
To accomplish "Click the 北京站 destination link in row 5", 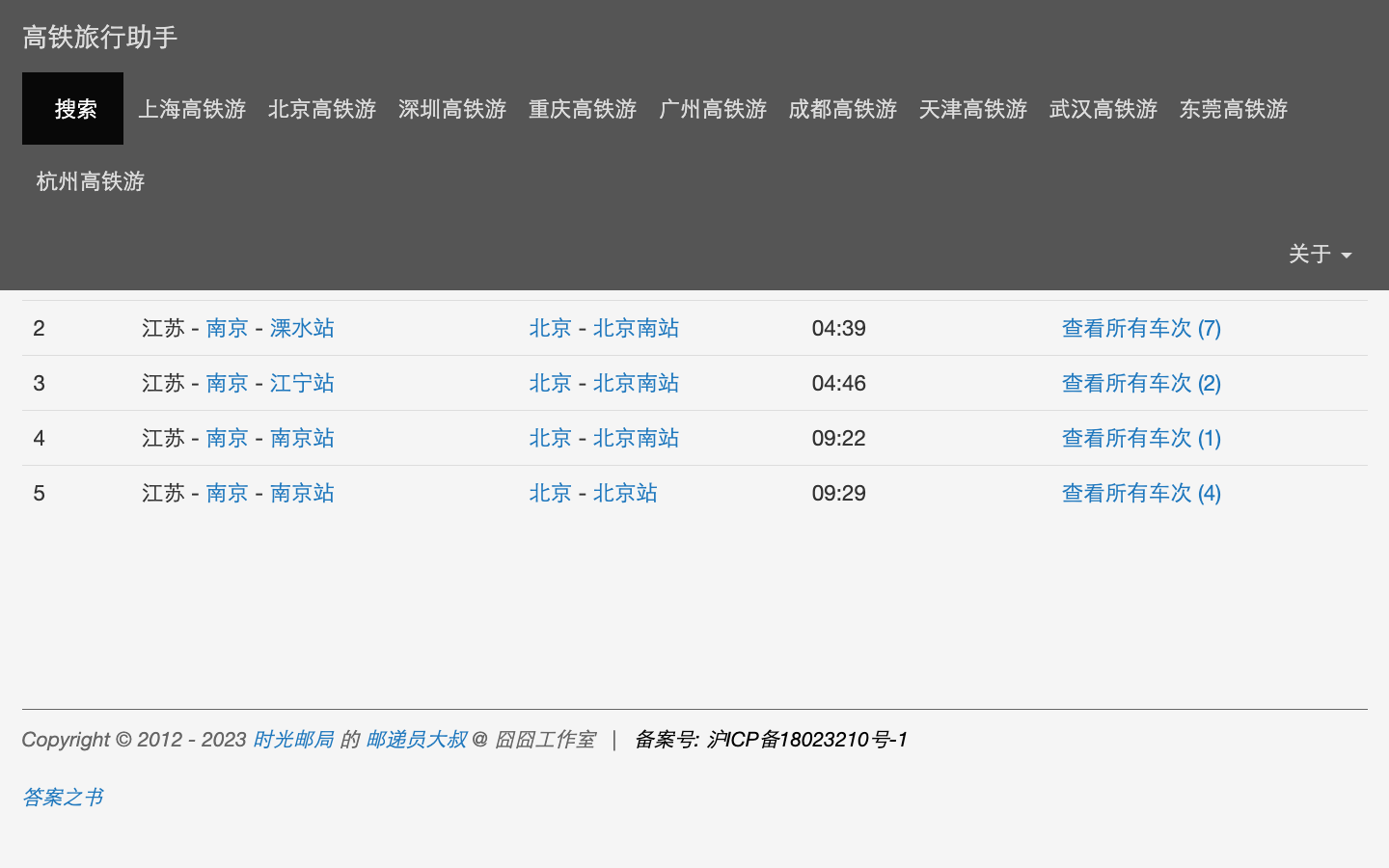I will click(625, 493).
